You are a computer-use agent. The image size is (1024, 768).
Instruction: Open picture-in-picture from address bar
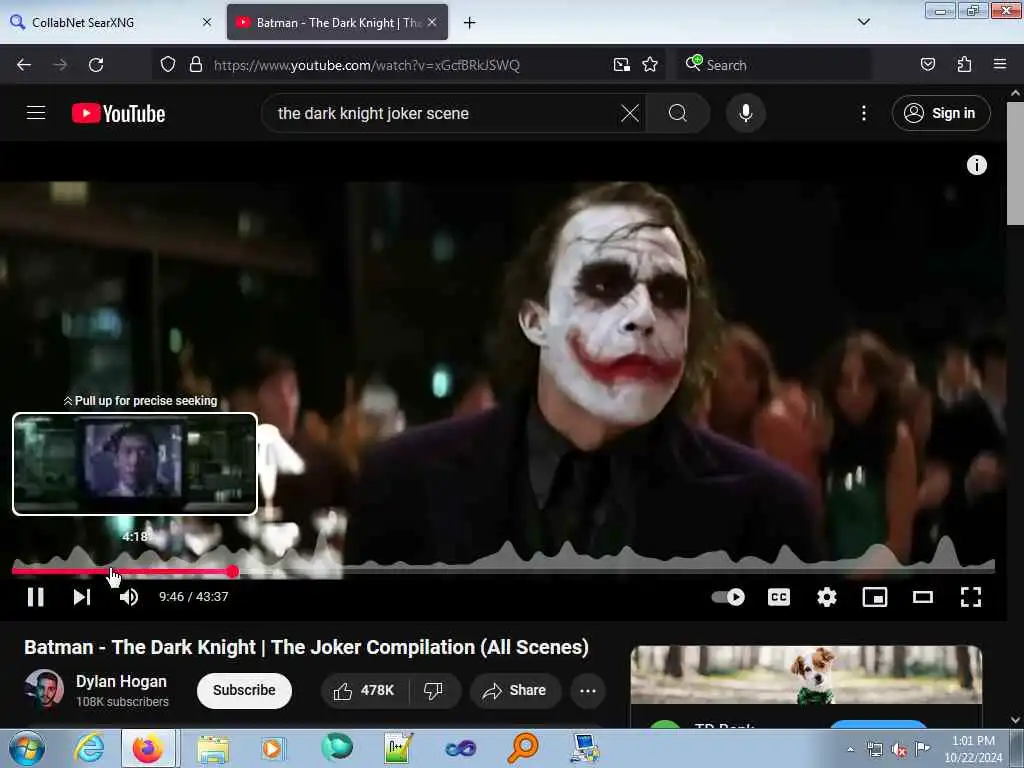621,65
